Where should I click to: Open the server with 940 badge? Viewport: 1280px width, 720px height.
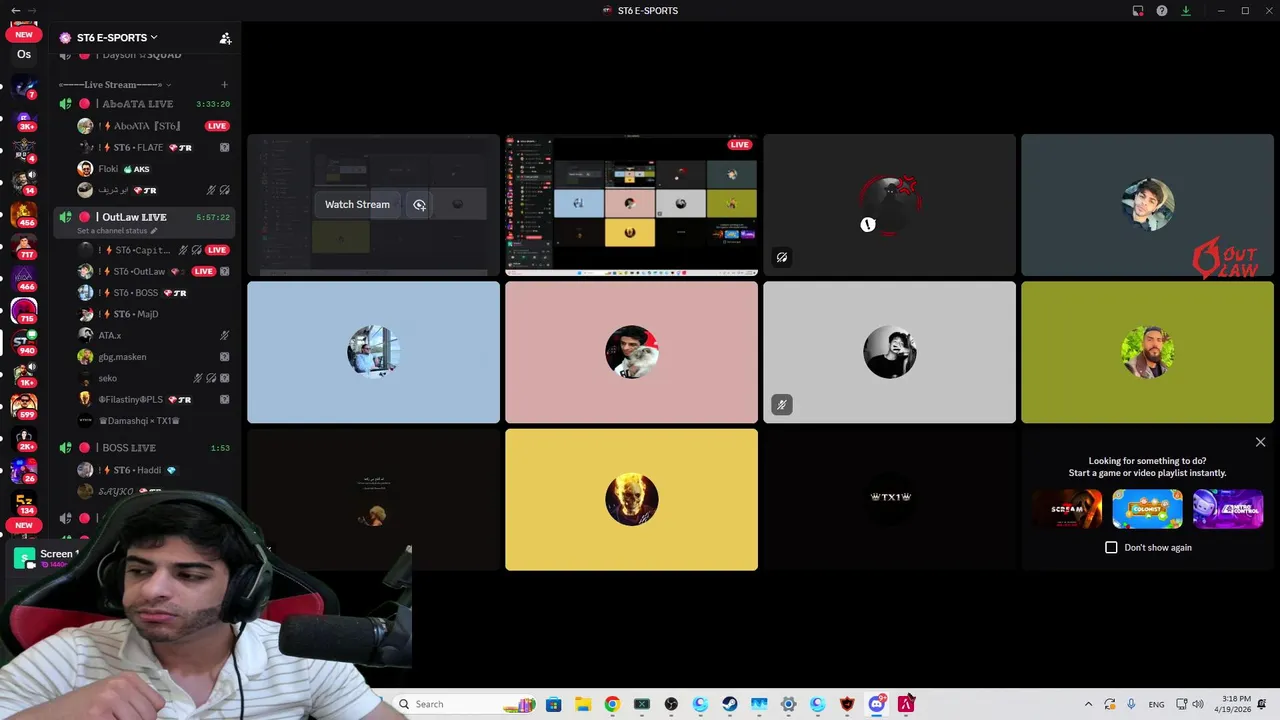[24, 343]
